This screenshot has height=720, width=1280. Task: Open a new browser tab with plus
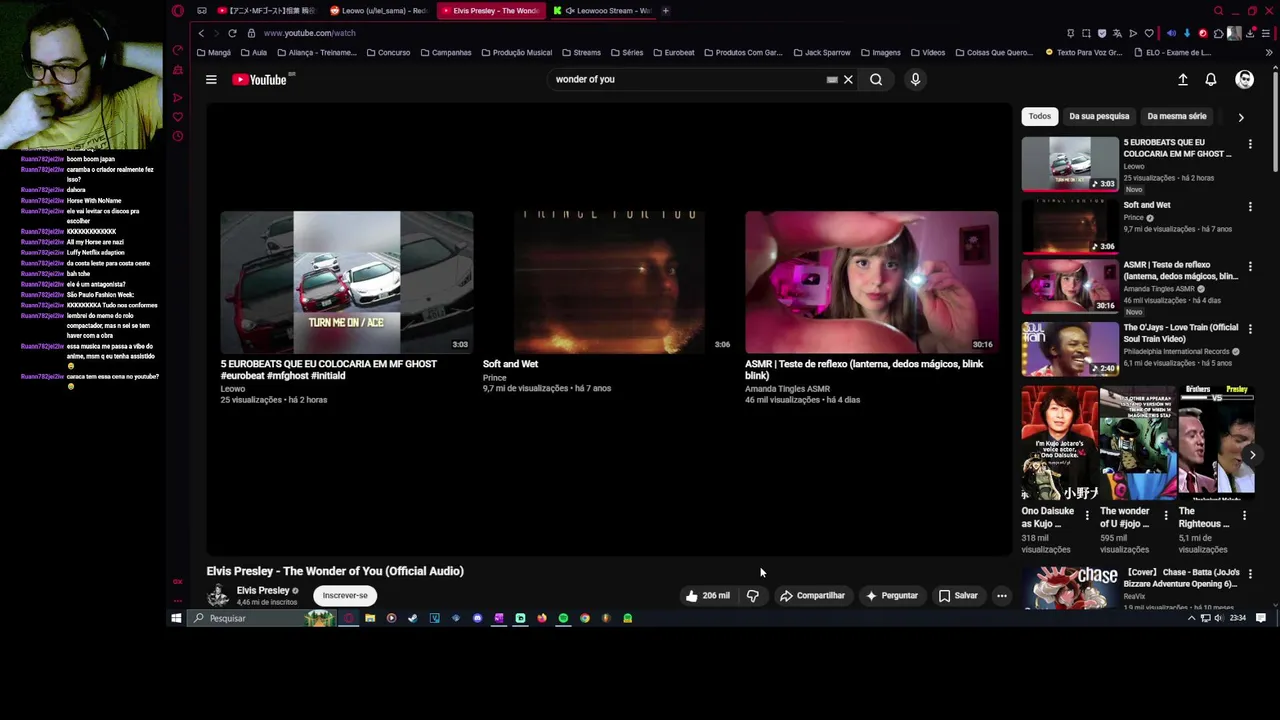[x=665, y=11]
